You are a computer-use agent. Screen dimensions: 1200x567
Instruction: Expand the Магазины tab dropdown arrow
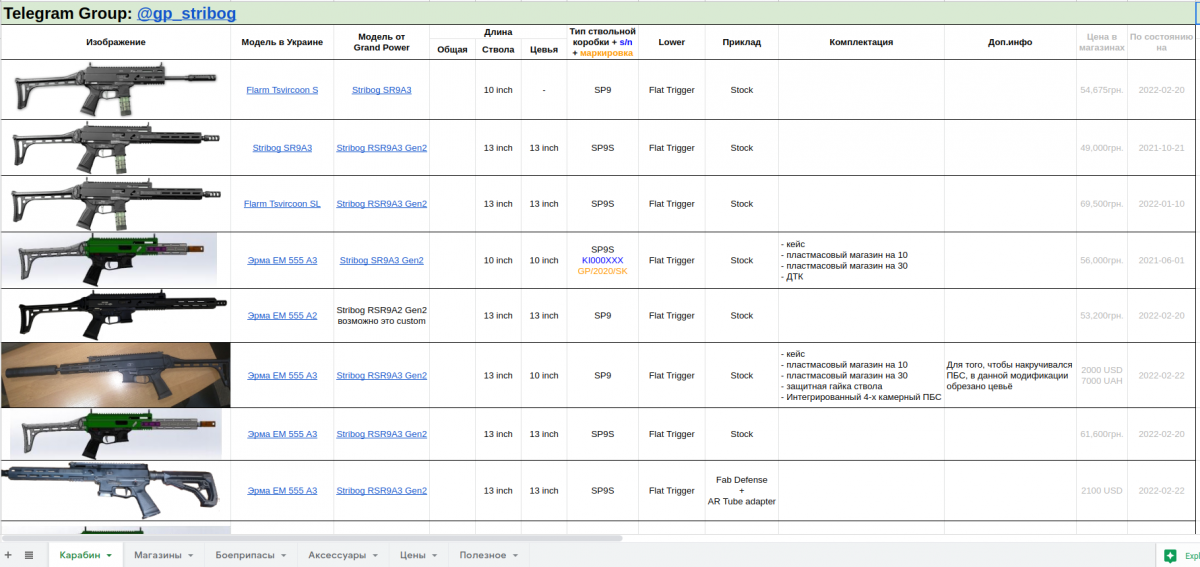(x=190, y=555)
